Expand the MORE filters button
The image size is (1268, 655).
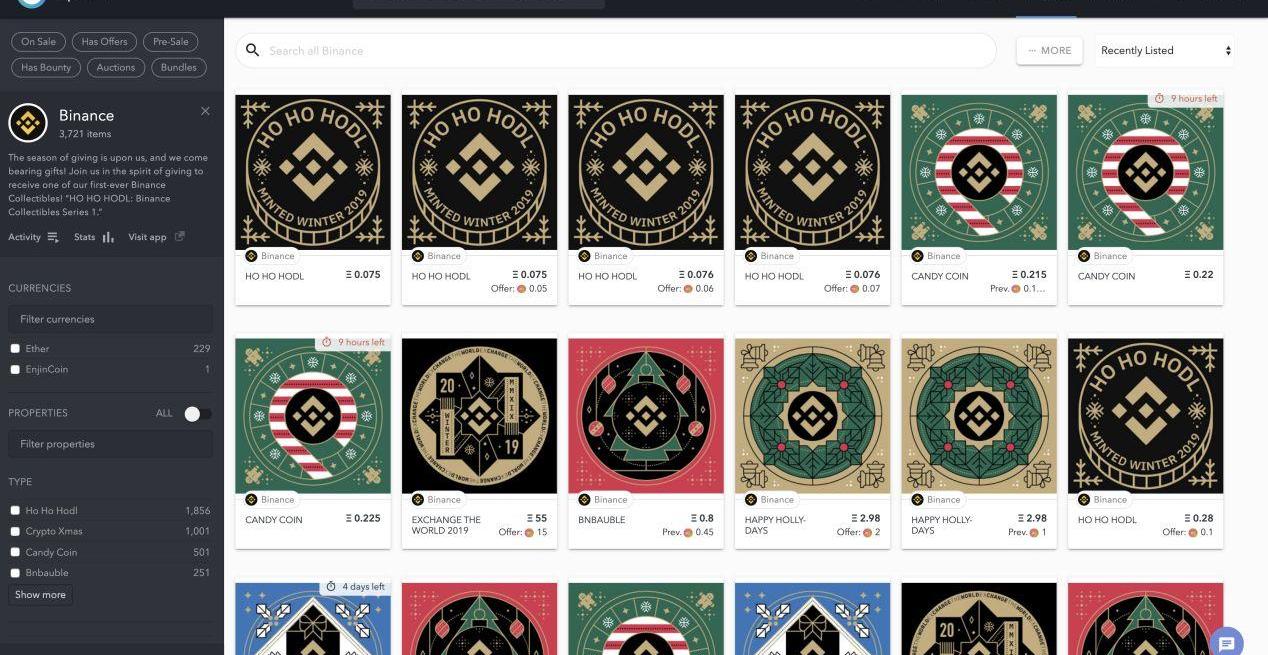point(1049,50)
